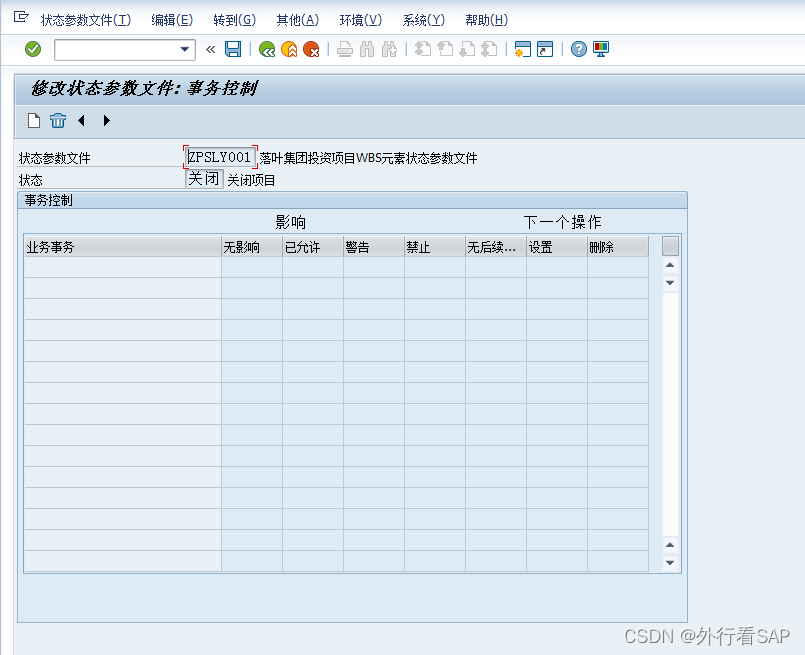Cancel with the red X icon
The width and height of the screenshot is (805, 655).
coord(311,49)
